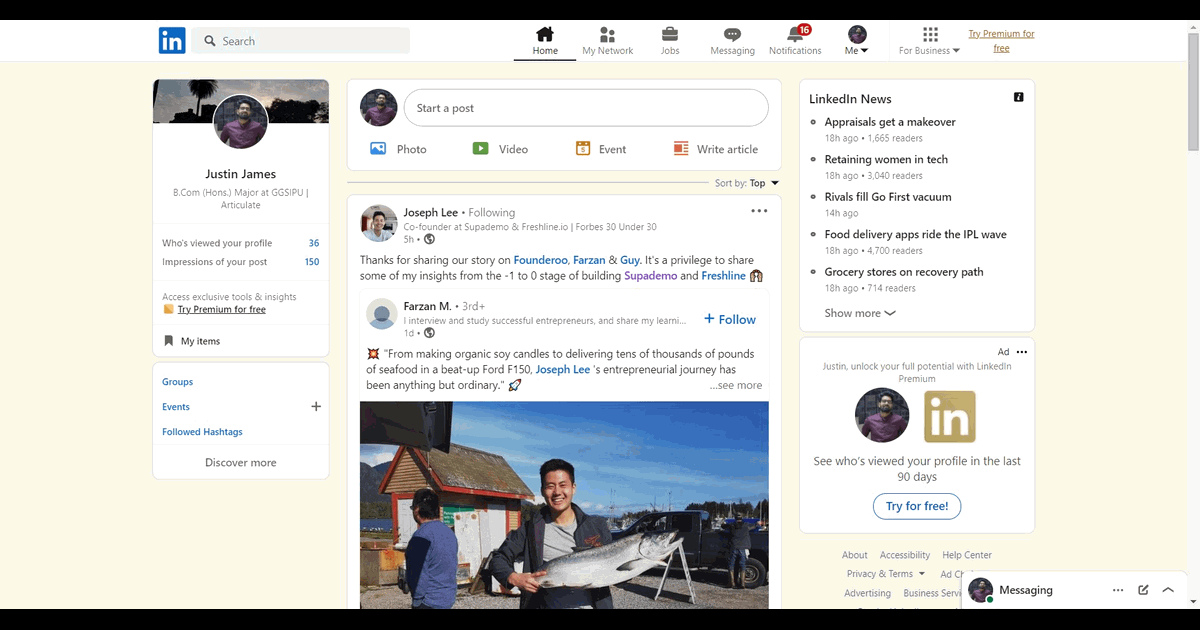
Task: Click post visibility globe by Joseph Lee's 5h
Action: (430, 239)
